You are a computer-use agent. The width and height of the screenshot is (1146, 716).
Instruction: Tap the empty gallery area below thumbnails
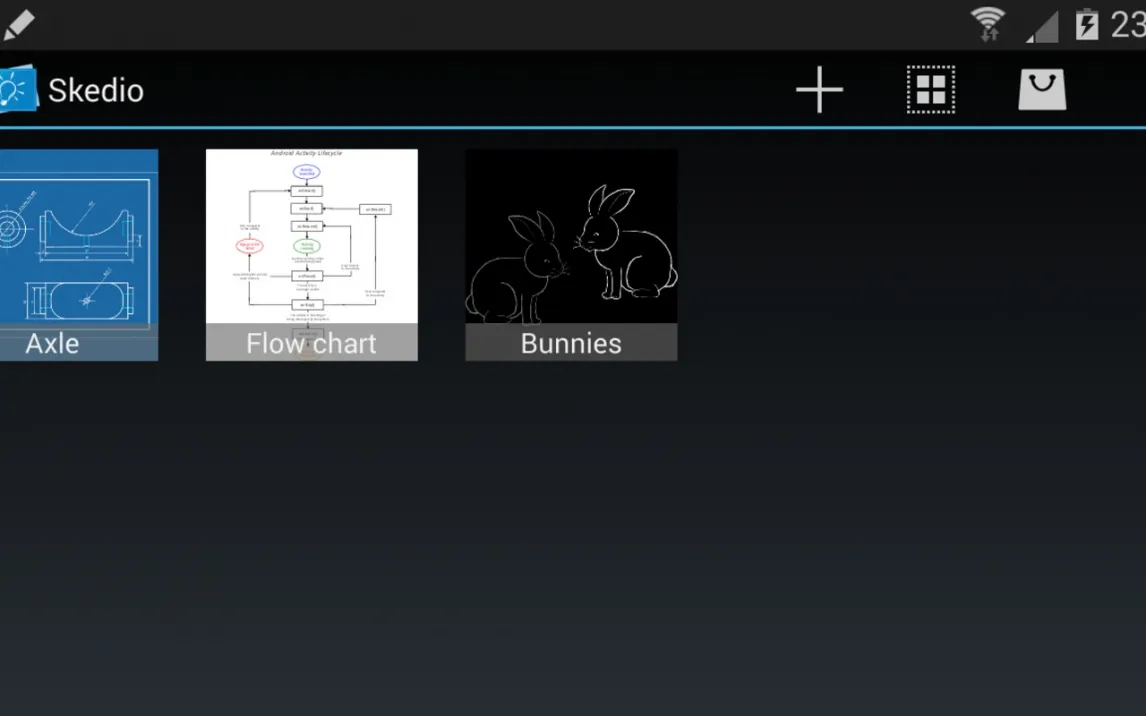pyautogui.click(x=573, y=540)
